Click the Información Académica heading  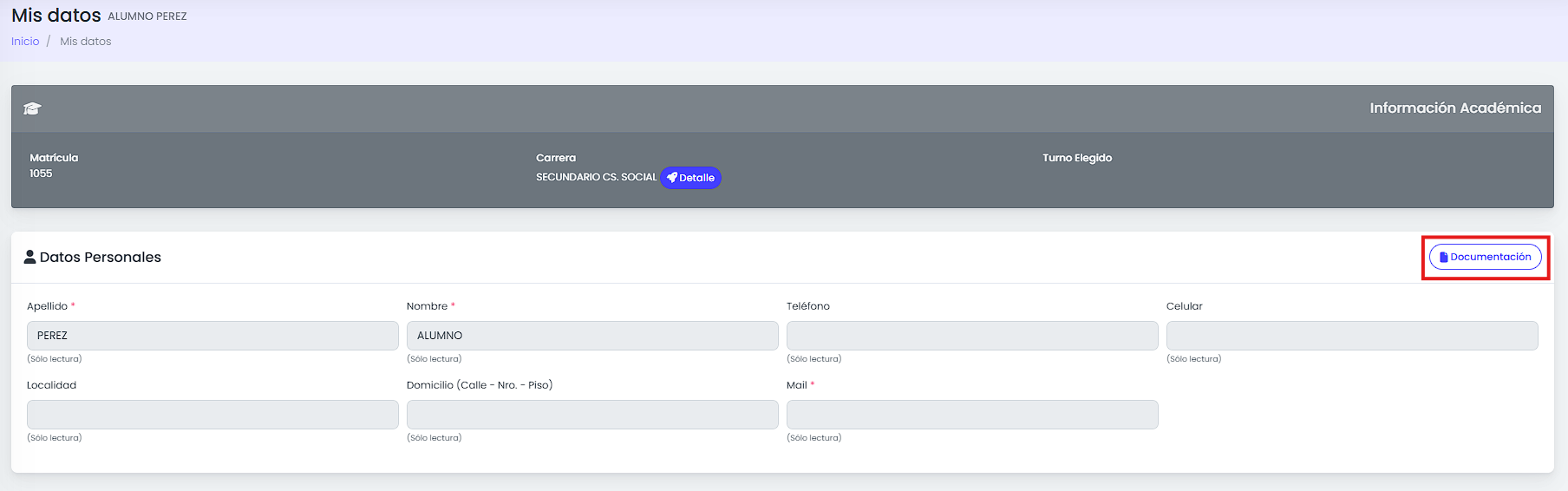pyautogui.click(x=1455, y=108)
